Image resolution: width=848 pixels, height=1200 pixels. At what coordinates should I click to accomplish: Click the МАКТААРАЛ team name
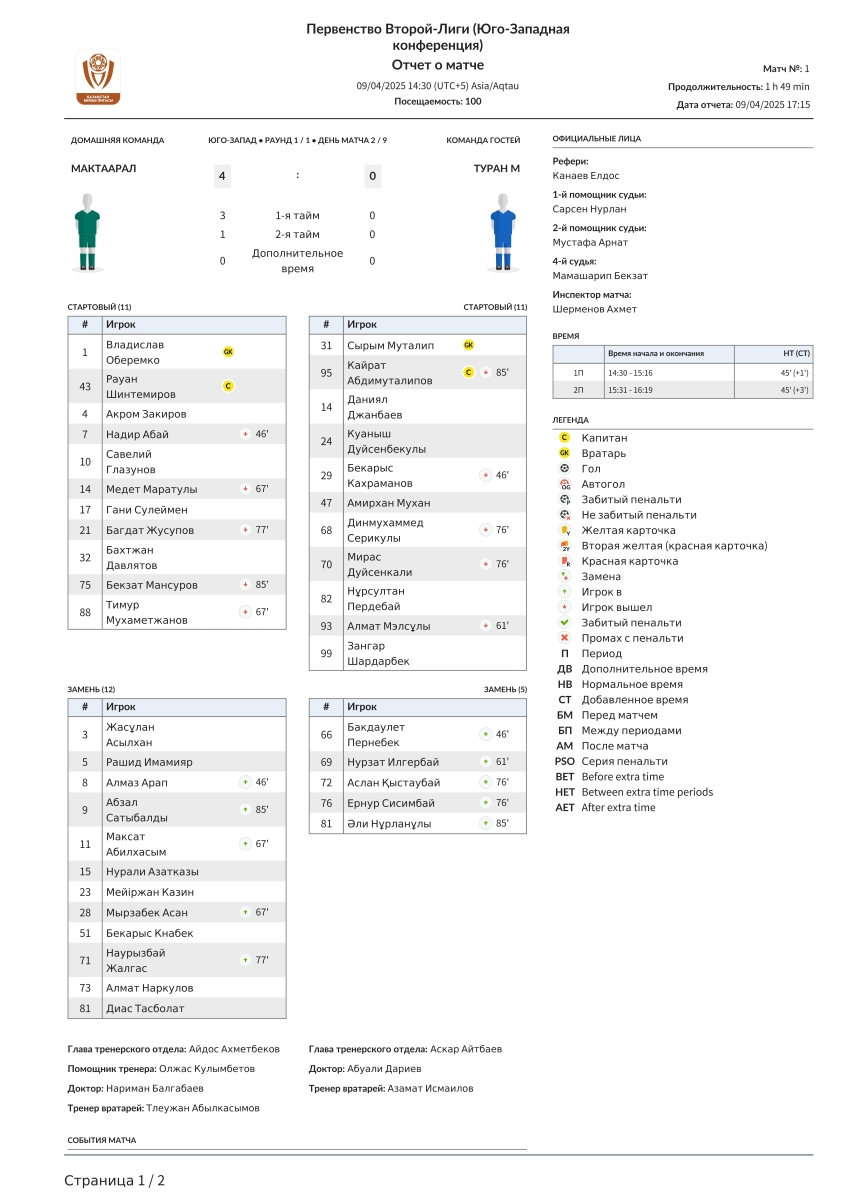103,169
